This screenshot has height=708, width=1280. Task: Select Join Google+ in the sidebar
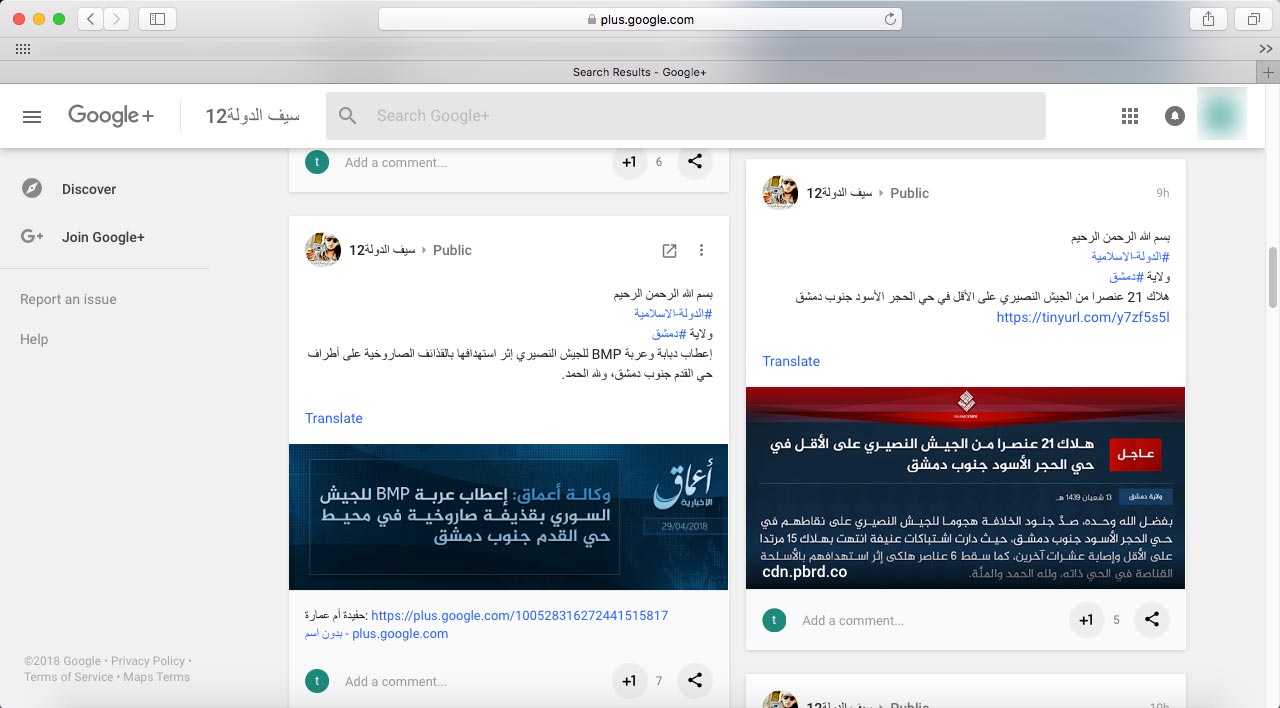[103, 237]
